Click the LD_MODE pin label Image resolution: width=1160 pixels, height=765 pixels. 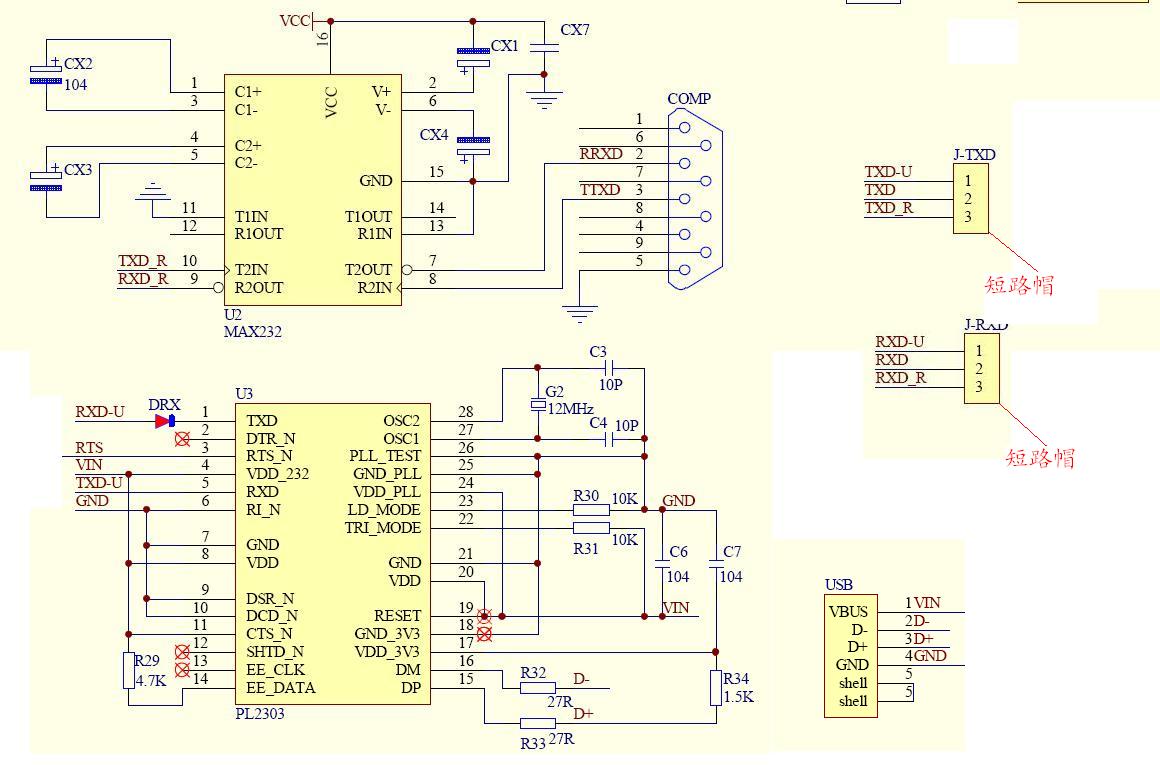tap(384, 510)
